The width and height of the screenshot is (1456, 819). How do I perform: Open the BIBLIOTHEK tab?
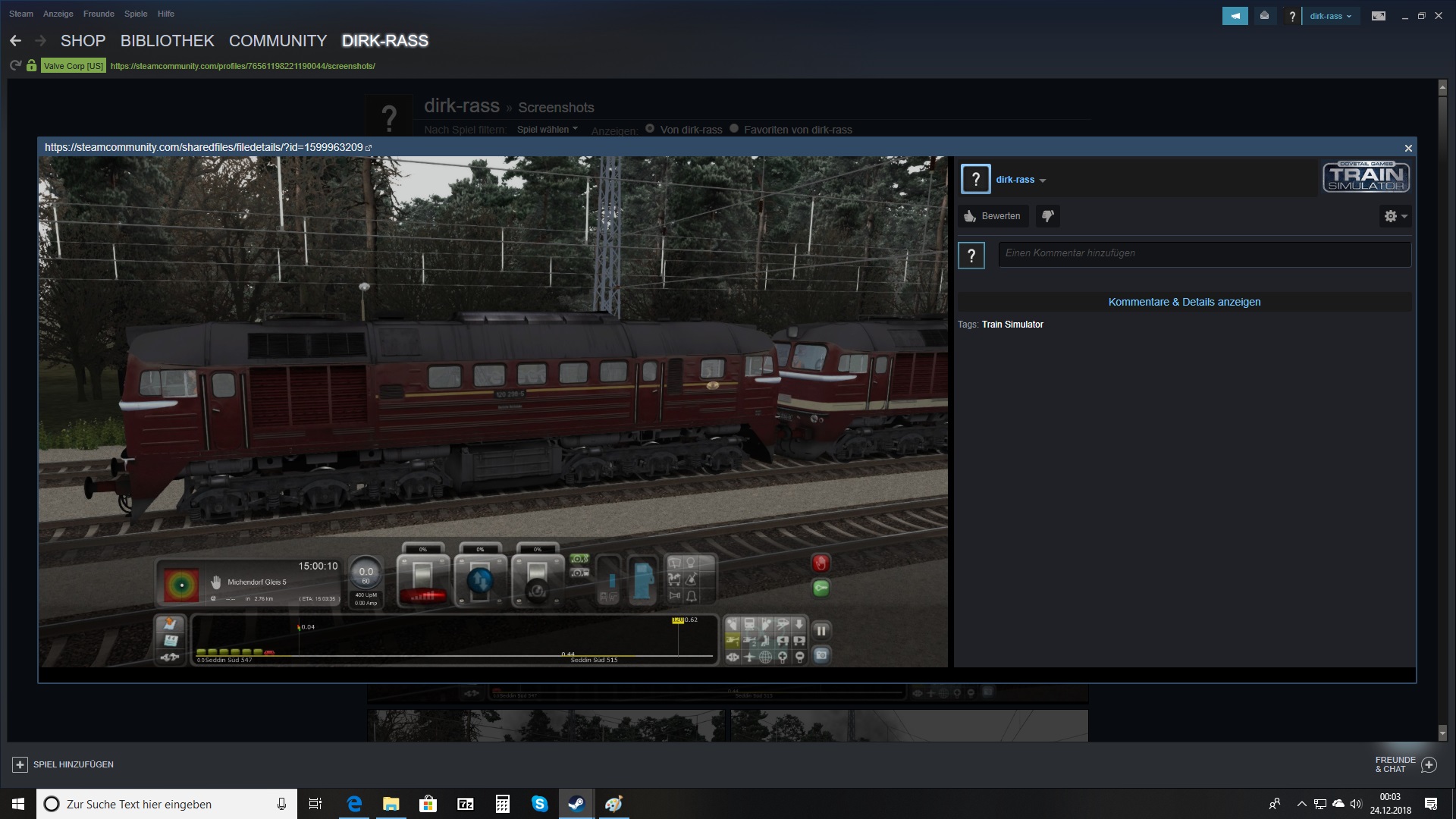pos(167,41)
